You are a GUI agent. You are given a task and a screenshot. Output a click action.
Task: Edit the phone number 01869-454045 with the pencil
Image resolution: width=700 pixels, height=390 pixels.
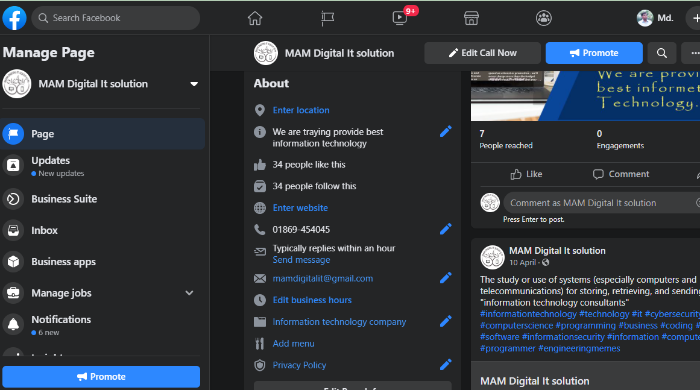click(x=446, y=229)
